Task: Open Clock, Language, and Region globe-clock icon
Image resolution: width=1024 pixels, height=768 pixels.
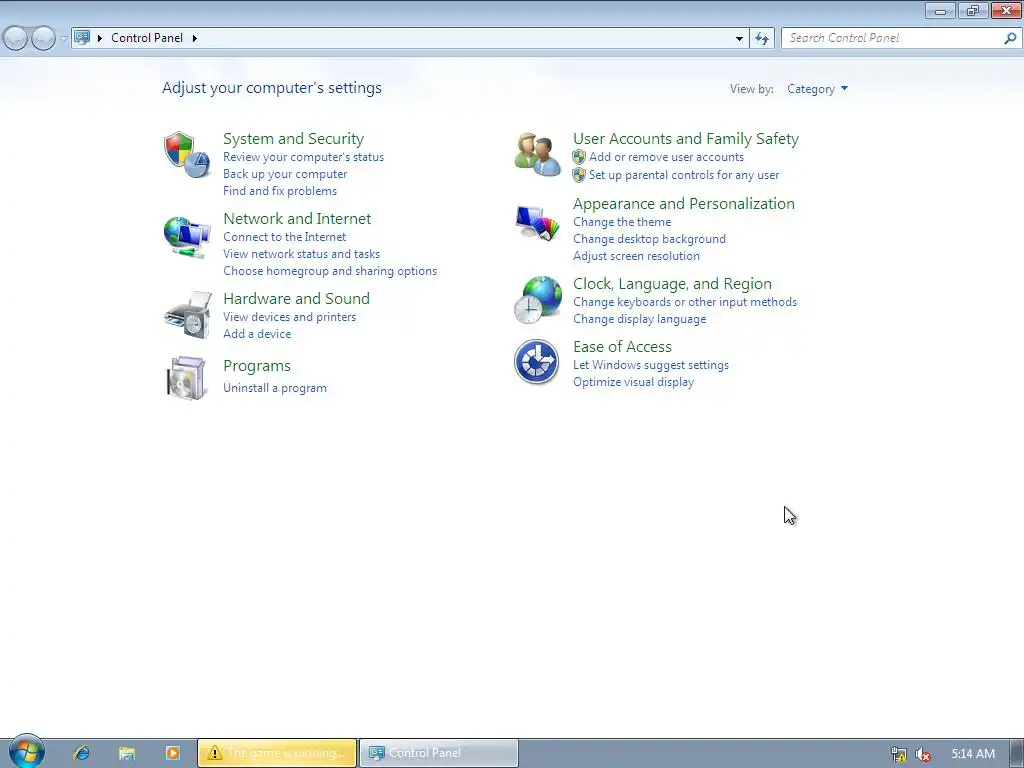Action: pyautogui.click(x=537, y=300)
